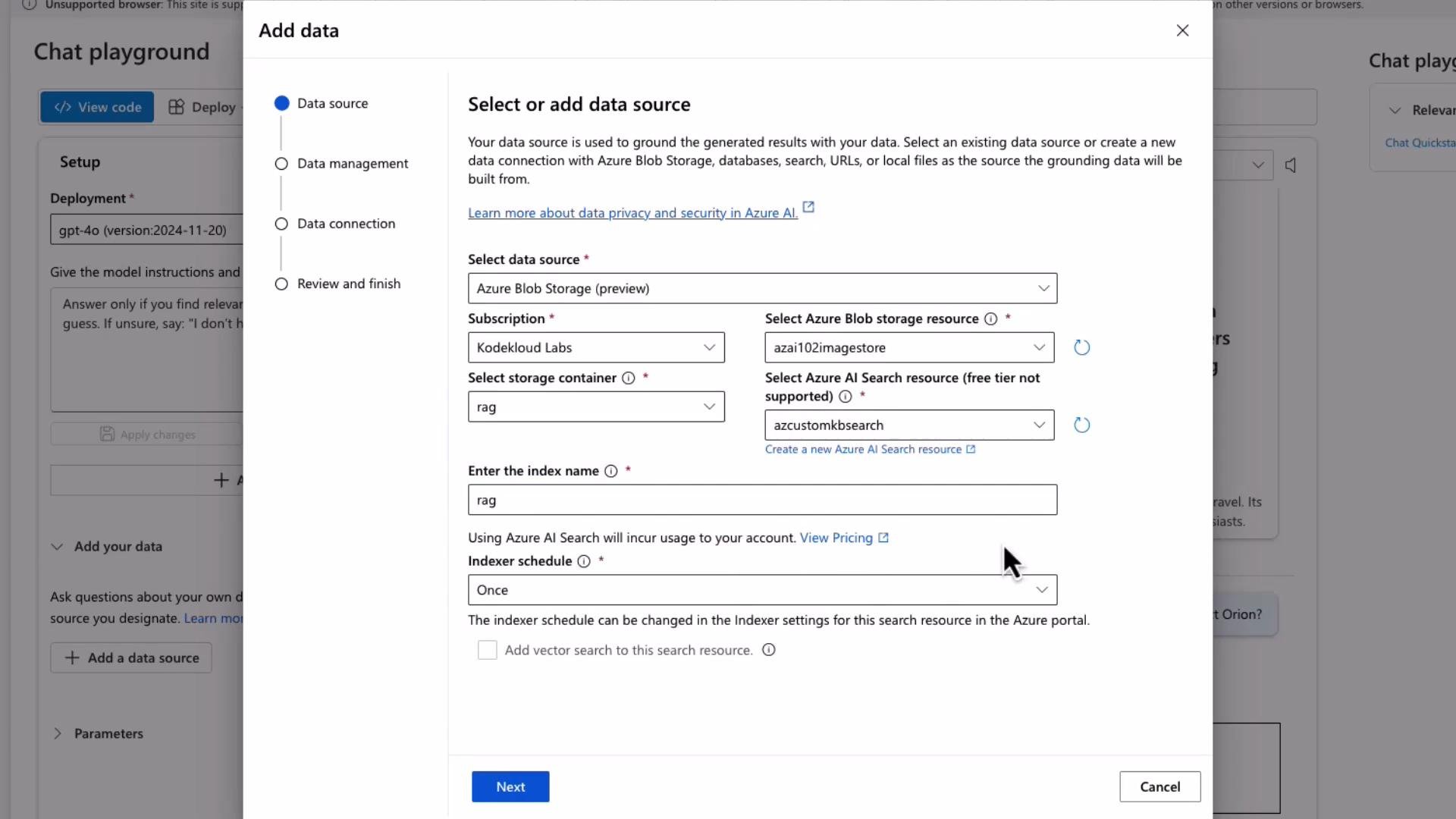The image size is (1456, 819).
Task: Close the Add data dialog
Action: click(1182, 30)
